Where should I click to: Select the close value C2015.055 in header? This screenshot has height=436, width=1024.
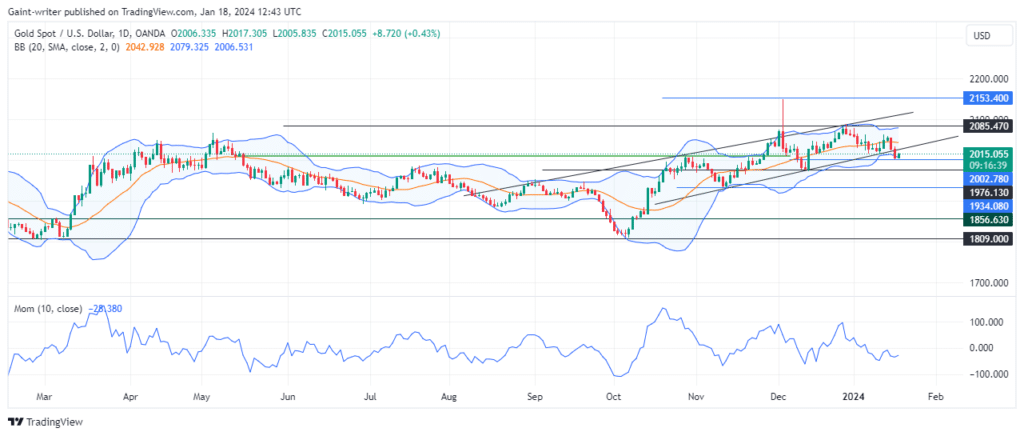click(345, 33)
